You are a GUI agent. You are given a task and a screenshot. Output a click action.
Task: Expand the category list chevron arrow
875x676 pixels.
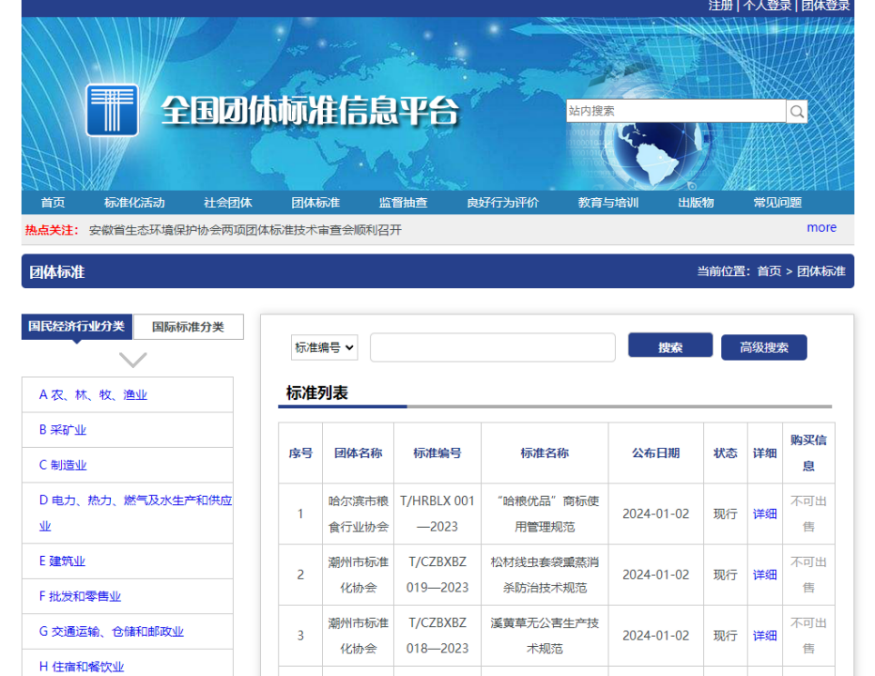(x=133, y=359)
